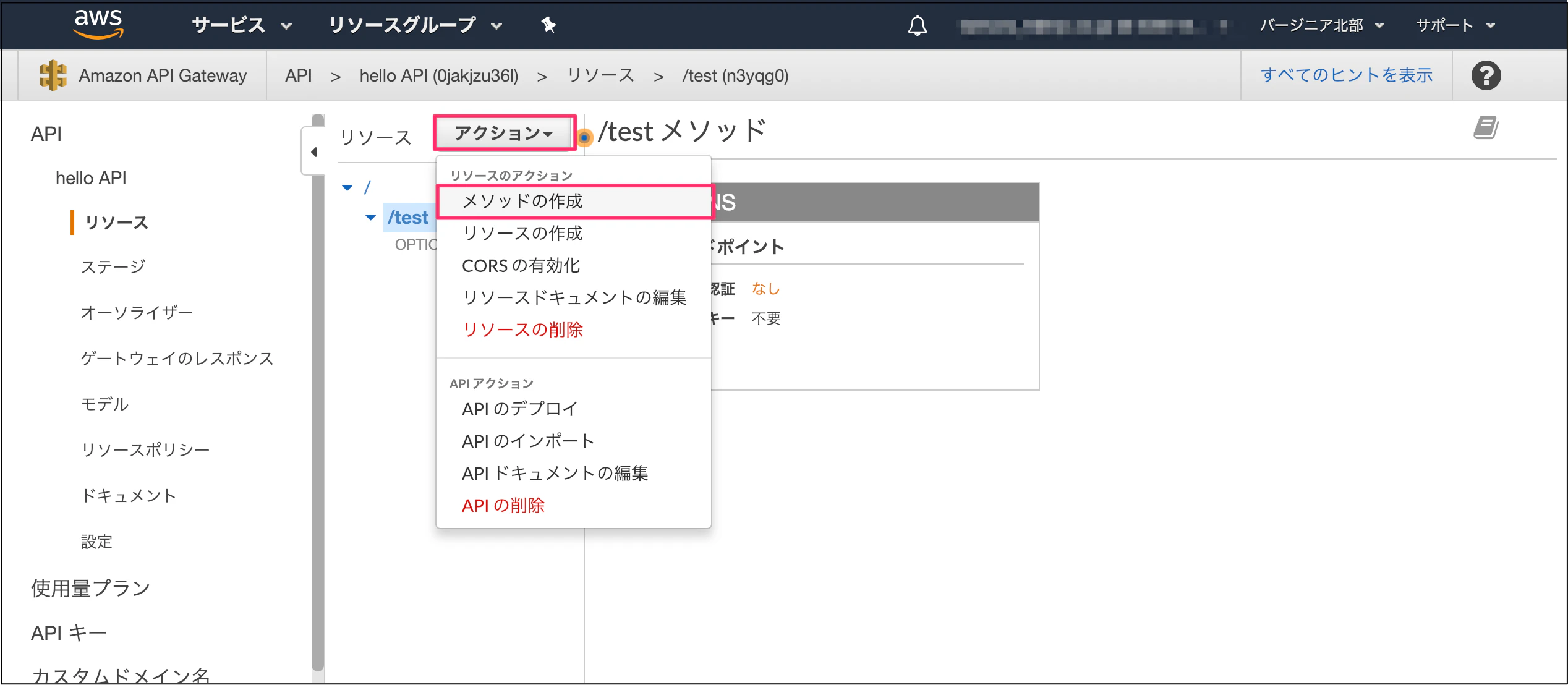This screenshot has width=1568, height=685.
Task: Open モデル in the left sidebar
Action: (105, 404)
